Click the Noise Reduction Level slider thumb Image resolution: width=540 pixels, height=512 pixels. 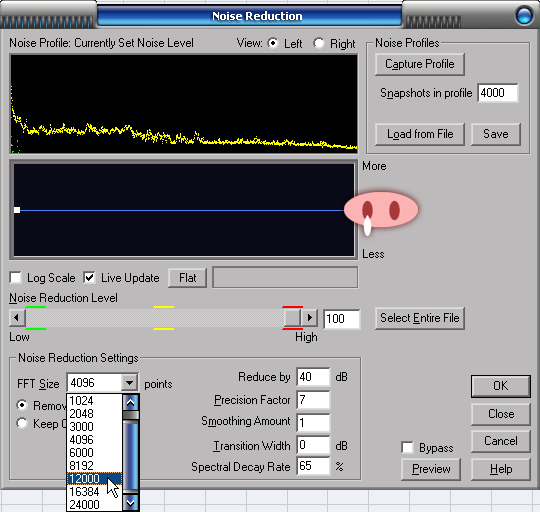[x=292, y=317]
